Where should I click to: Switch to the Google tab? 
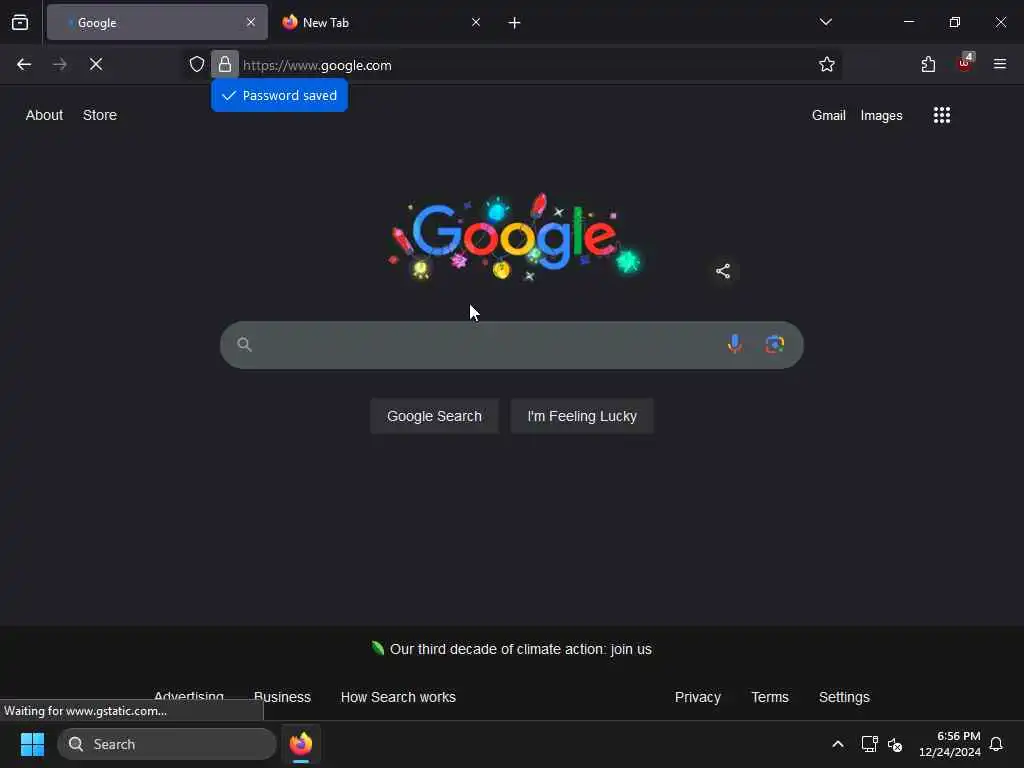(157, 23)
